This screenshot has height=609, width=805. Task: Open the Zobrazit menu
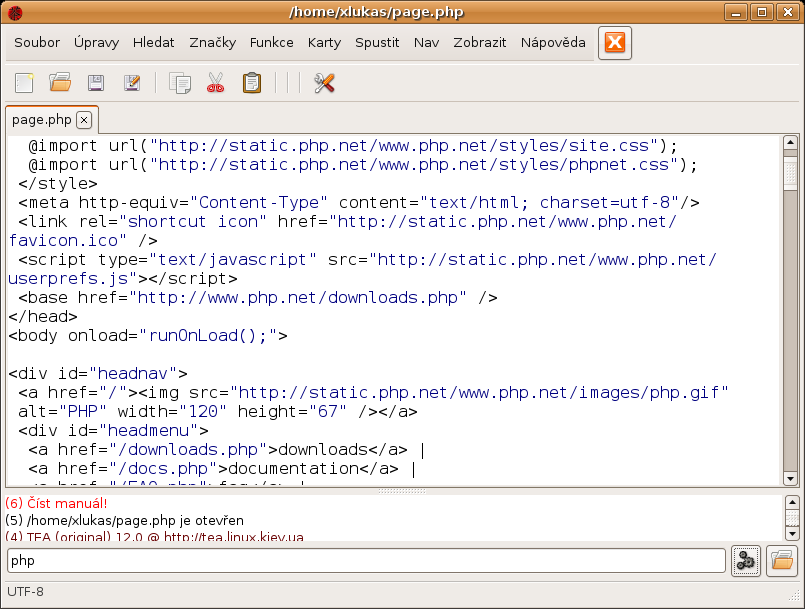click(x=480, y=43)
